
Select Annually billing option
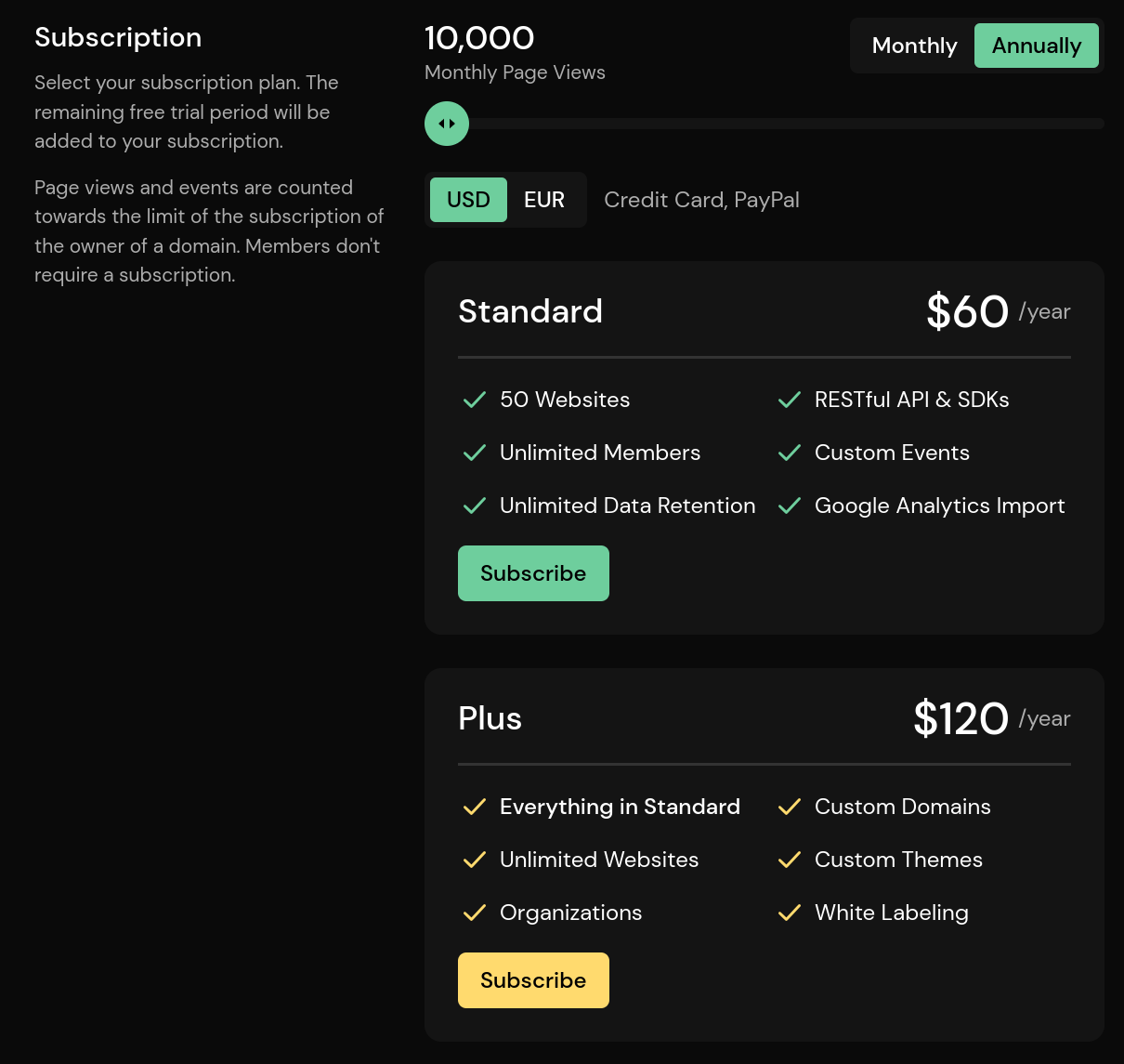pyautogui.click(x=1037, y=45)
